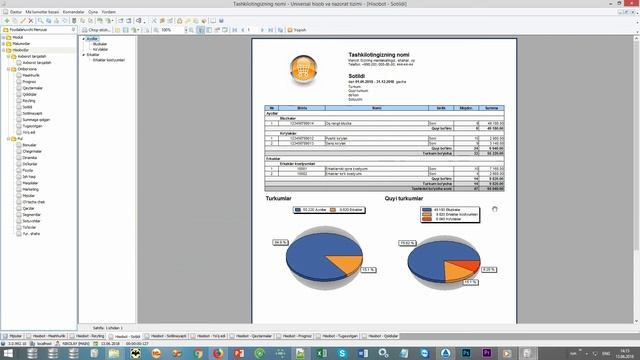
Task: Select Sotildi report in tree
Action: pyautogui.click(x=27, y=107)
